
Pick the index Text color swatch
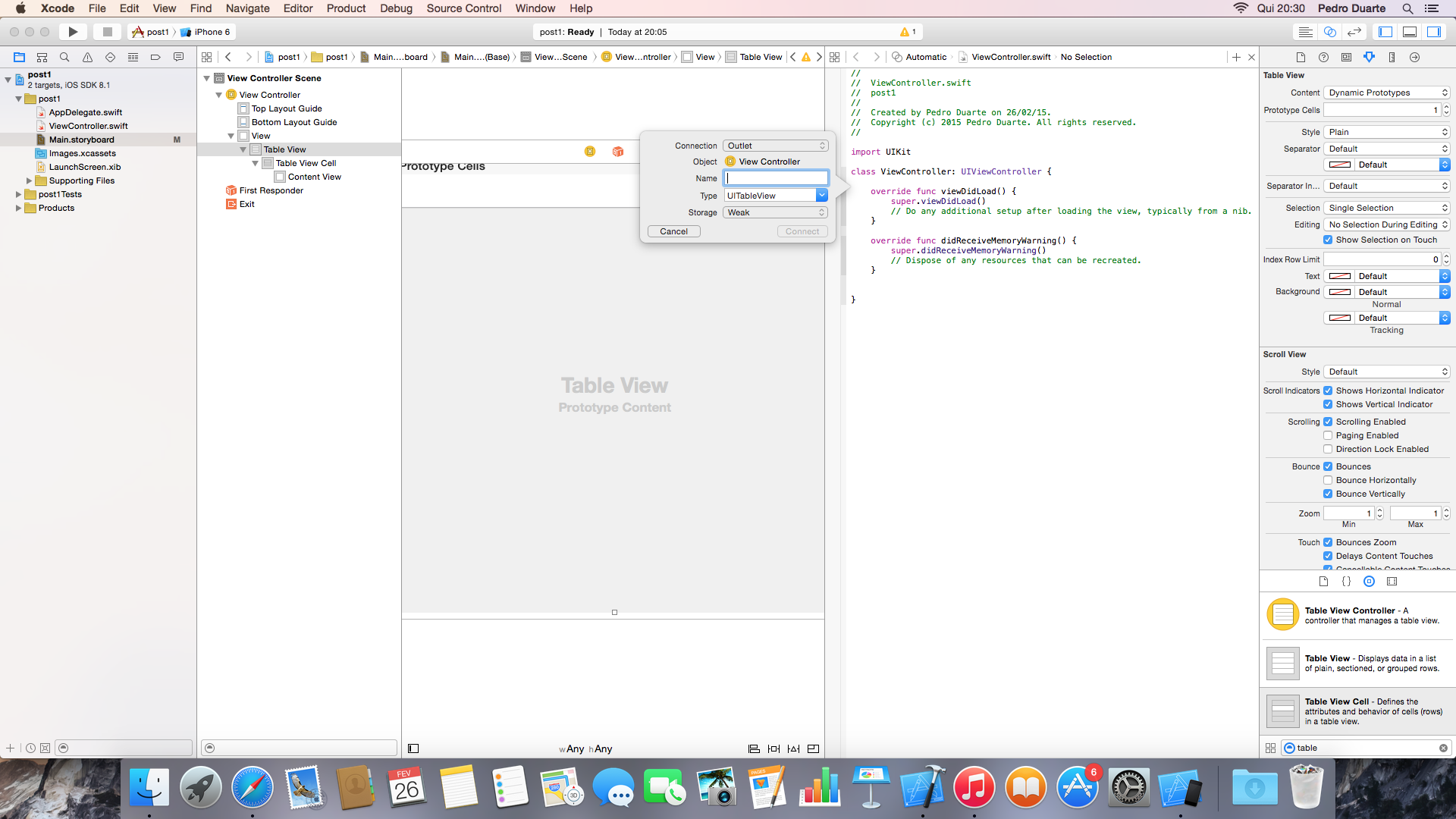tap(1340, 276)
